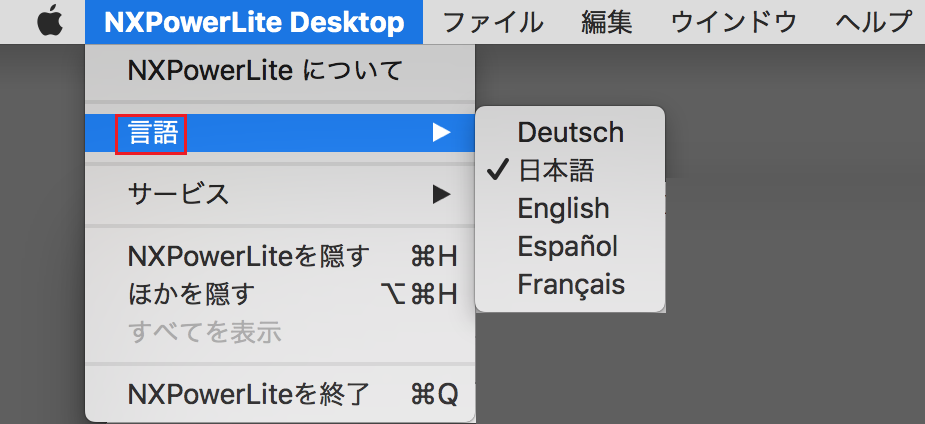This screenshot has width=925, height=424.
Task: Open the NXPowerLite Desktop menu
Action: 254,22
